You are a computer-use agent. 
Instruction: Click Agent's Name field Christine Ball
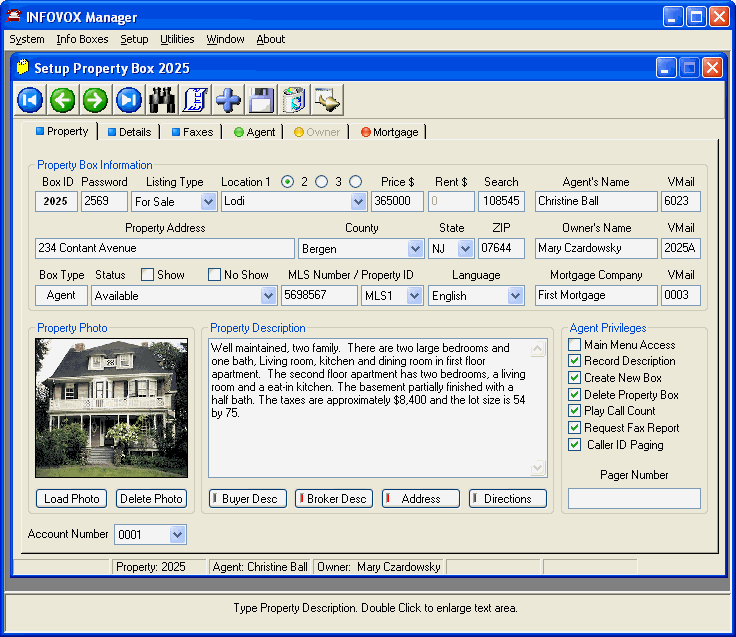pyautogui.click(x=596, y=201)
